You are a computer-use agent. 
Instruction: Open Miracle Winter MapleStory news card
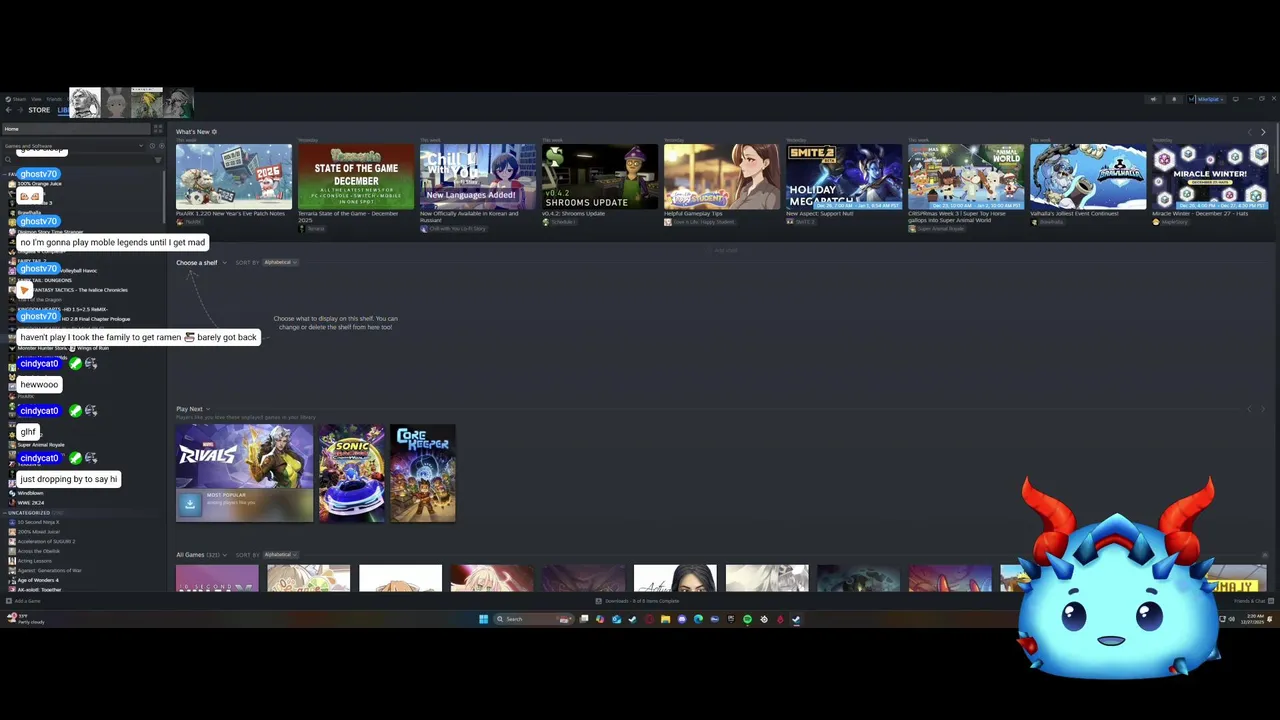[1210, 177]
